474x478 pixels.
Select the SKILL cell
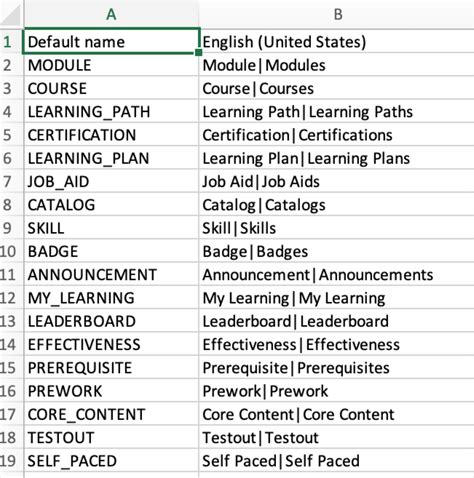click(x=111, y=228)
